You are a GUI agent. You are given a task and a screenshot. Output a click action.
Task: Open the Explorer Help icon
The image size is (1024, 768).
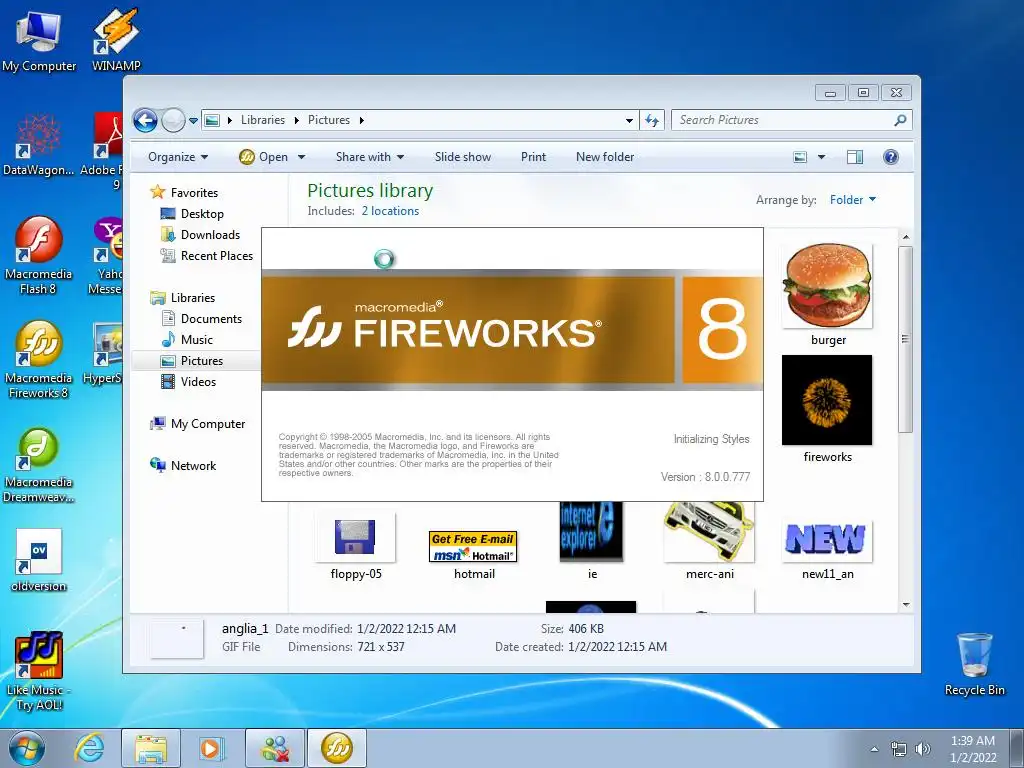(891, 157)
